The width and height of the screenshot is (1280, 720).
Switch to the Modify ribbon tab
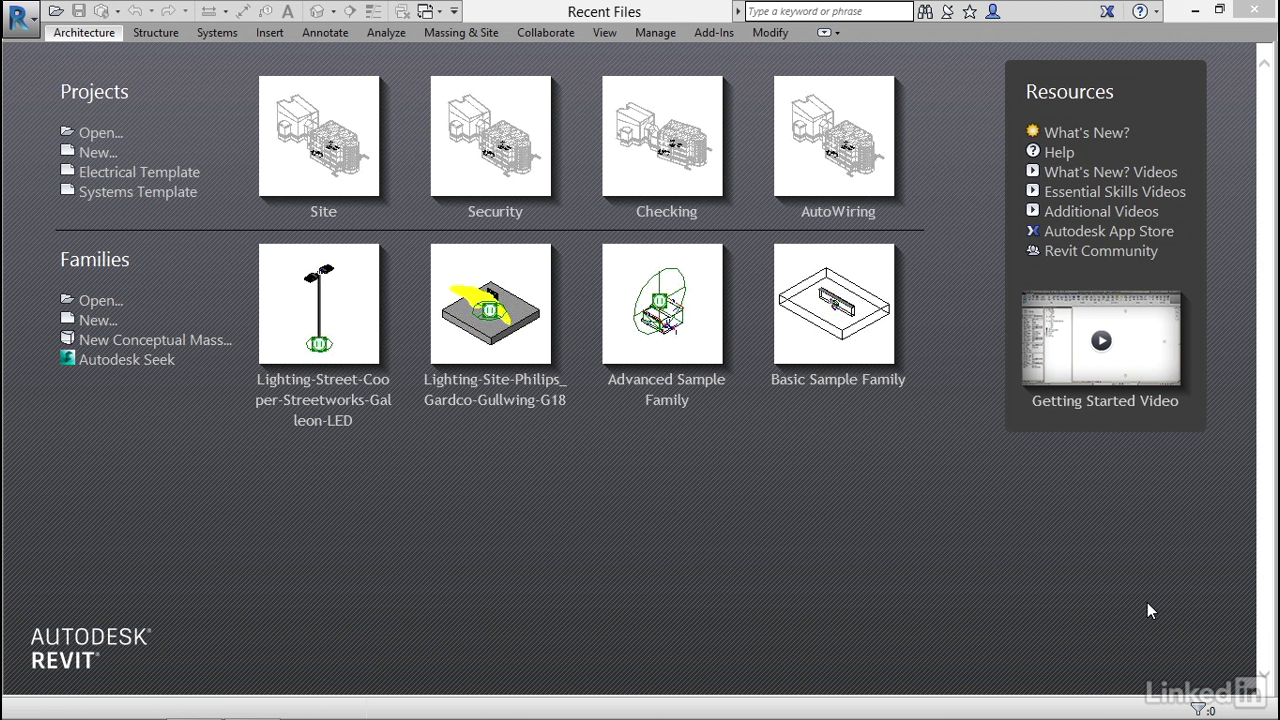click(771, 33)
